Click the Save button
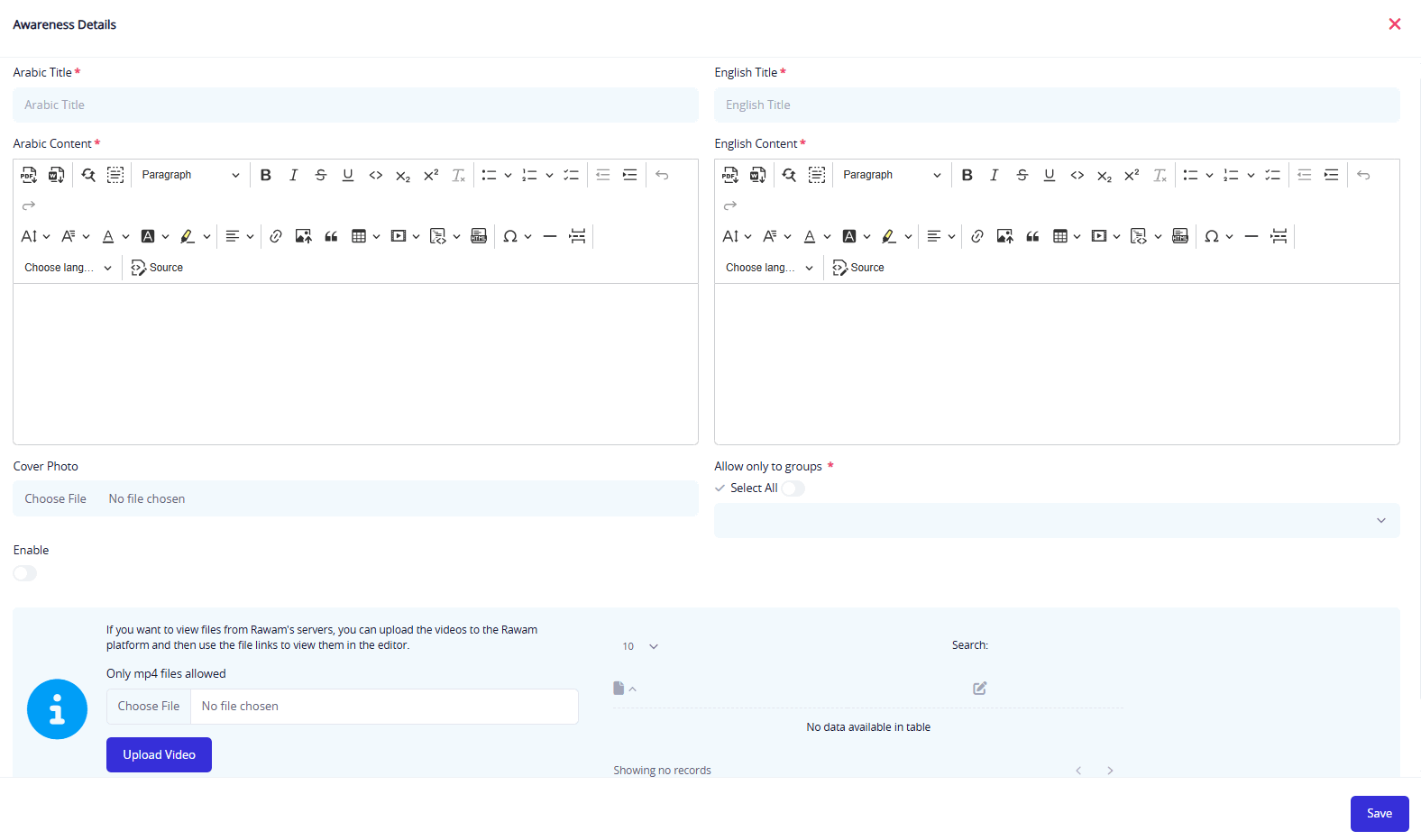The width and height of the screenshot is (1421, 840). tap(1379, 813)
